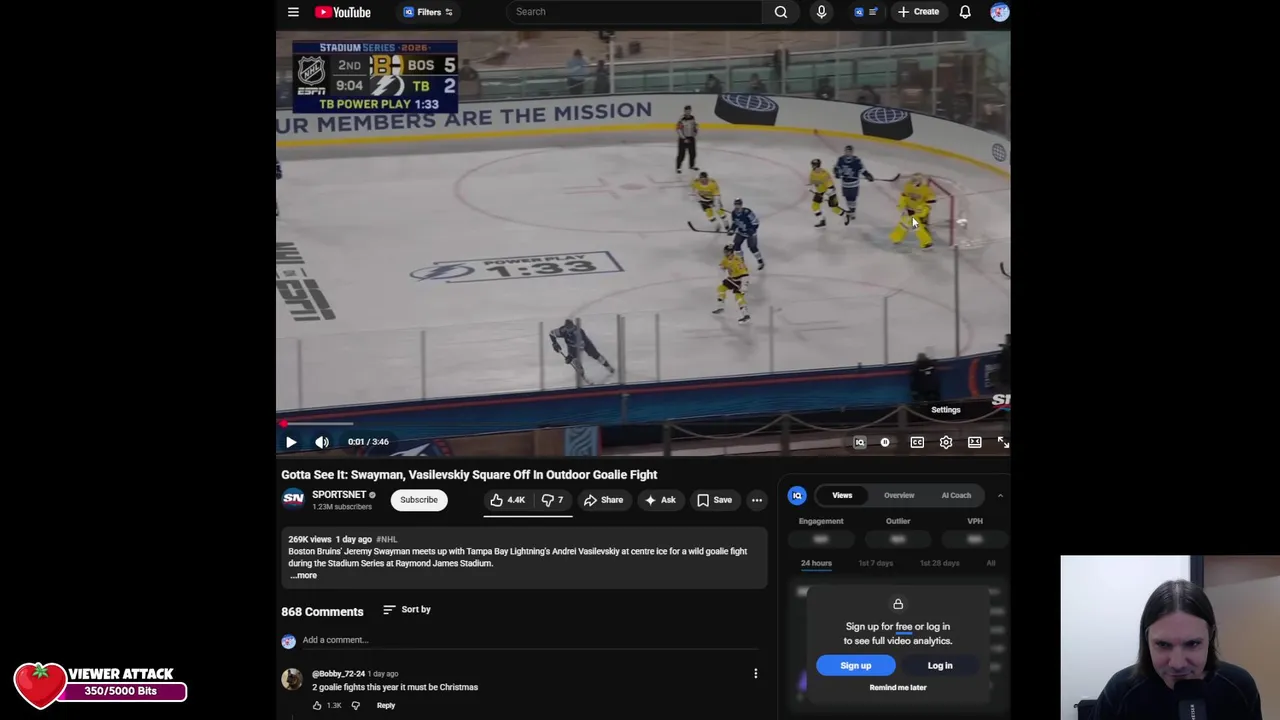
Task: Expand description with ...more
Action: coord(304,575)
